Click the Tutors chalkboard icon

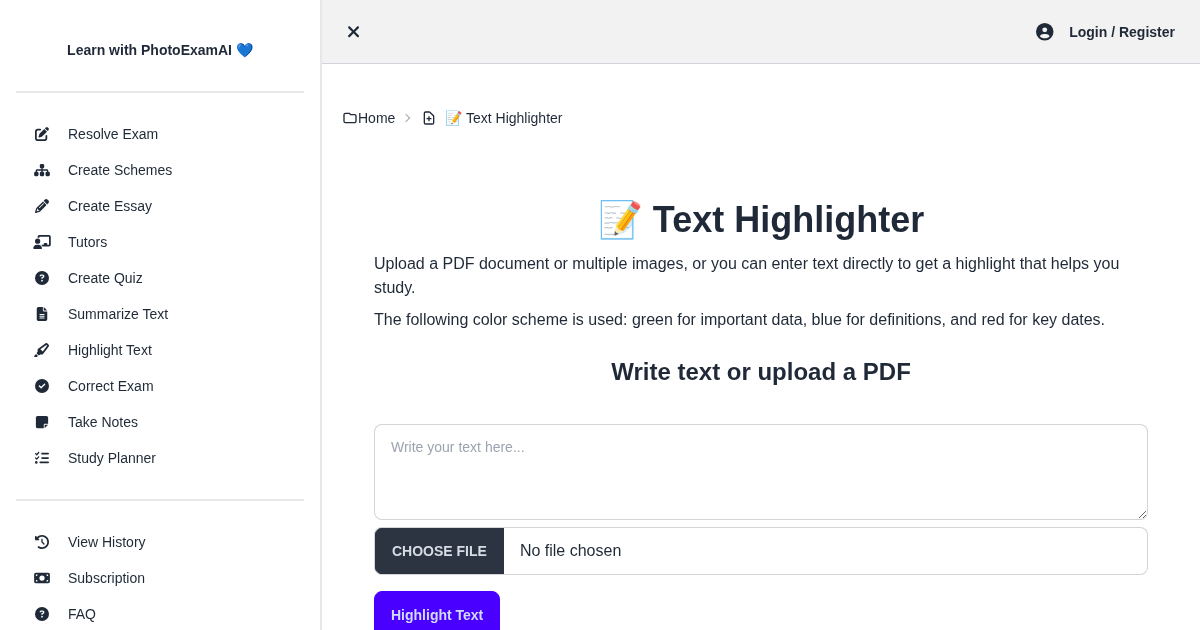[x=42, y=242]
